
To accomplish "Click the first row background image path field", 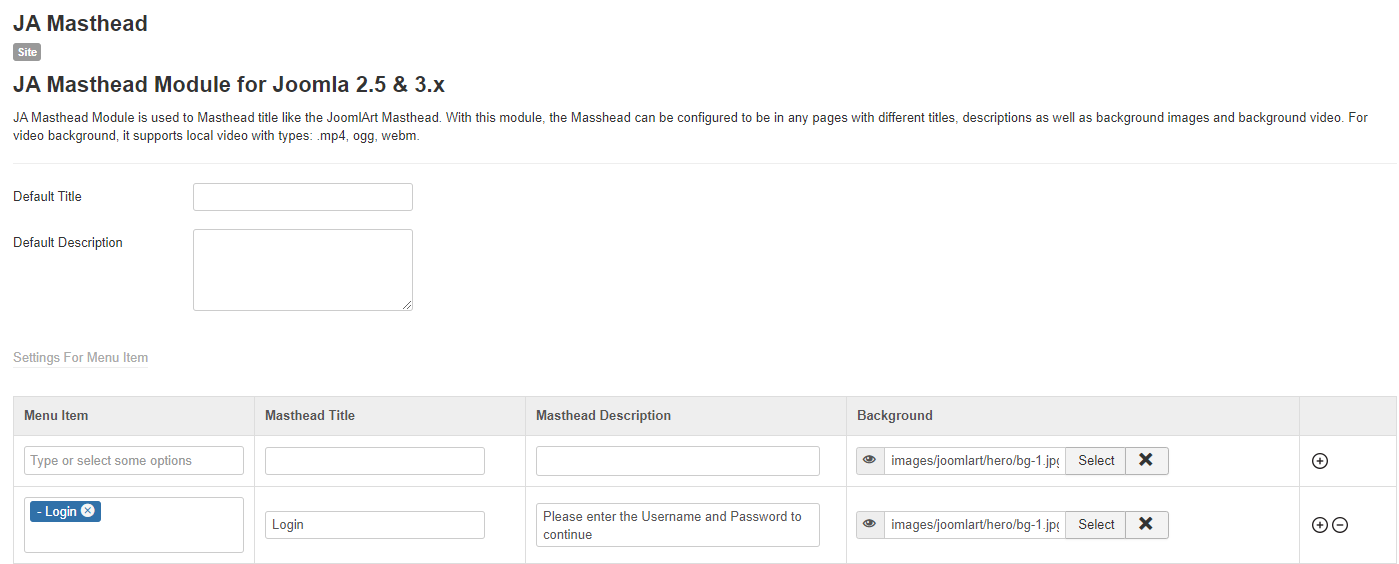I will (x=974, y=460).
